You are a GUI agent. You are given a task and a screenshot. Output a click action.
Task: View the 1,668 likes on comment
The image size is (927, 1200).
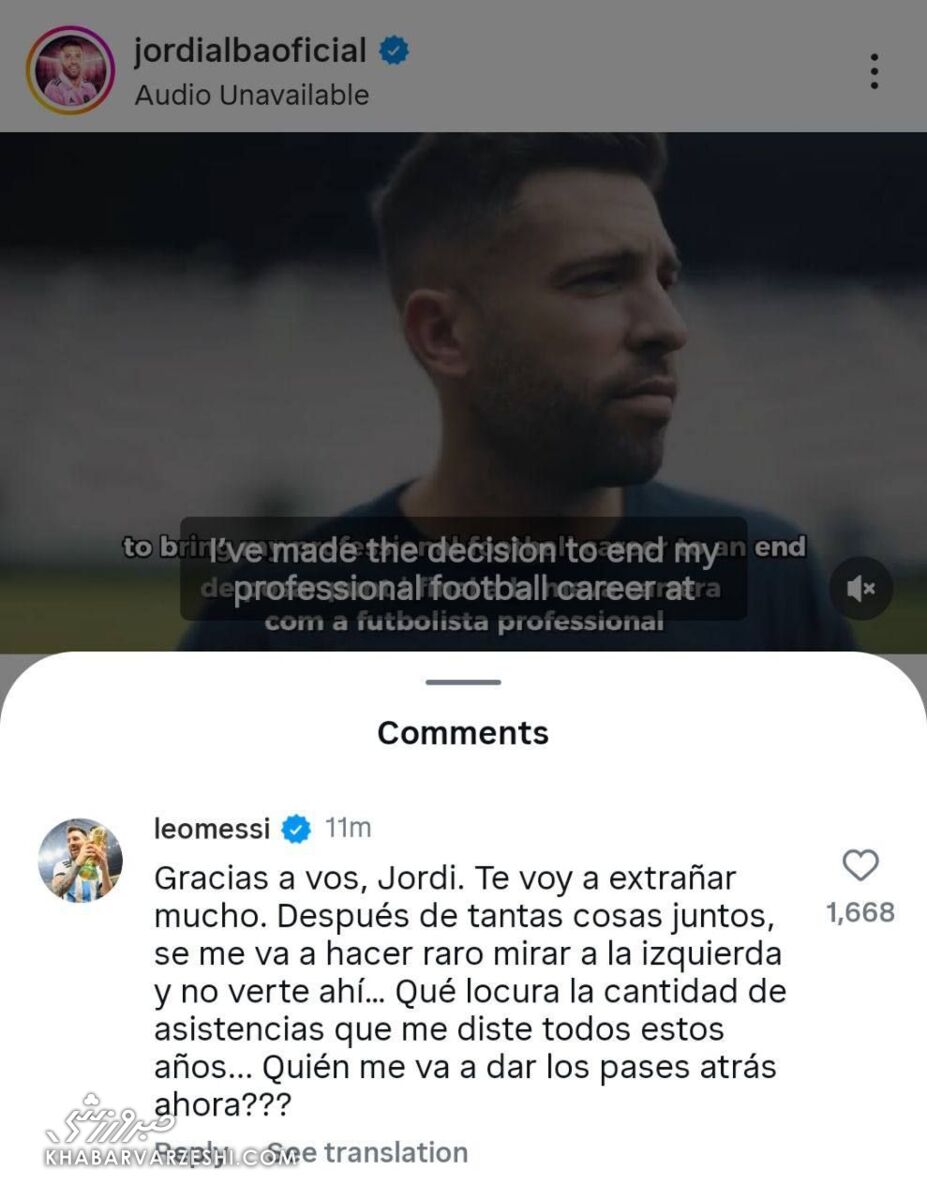[x=860, y=912]
